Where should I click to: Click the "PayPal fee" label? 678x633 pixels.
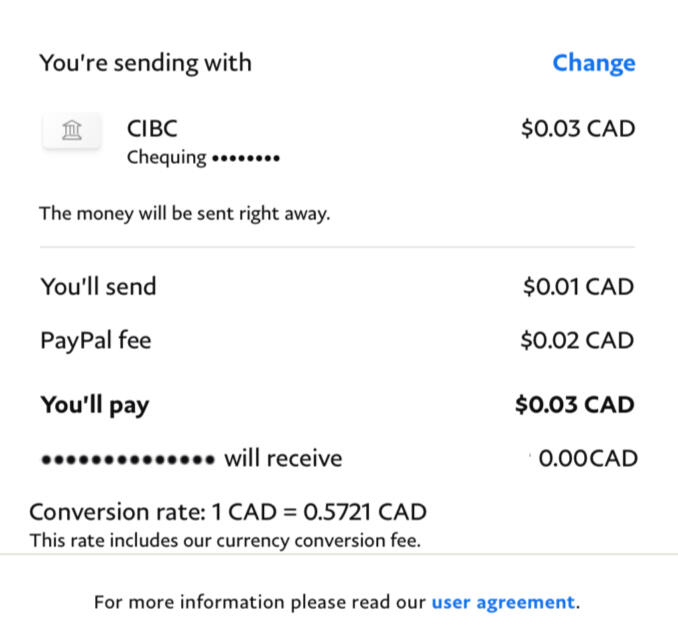(96, 340)
